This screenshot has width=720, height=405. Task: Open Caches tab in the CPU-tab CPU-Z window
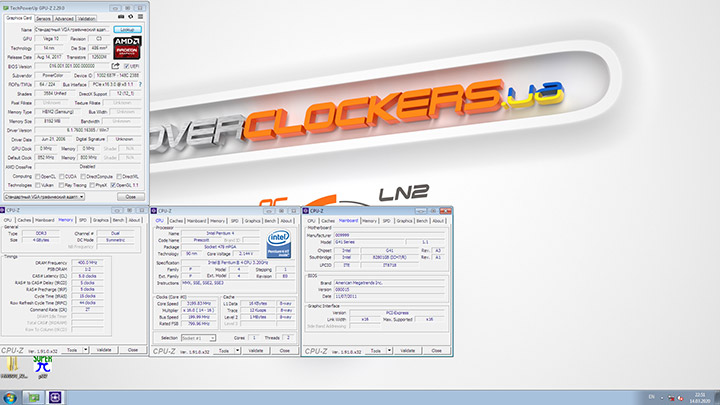[176, 221]
